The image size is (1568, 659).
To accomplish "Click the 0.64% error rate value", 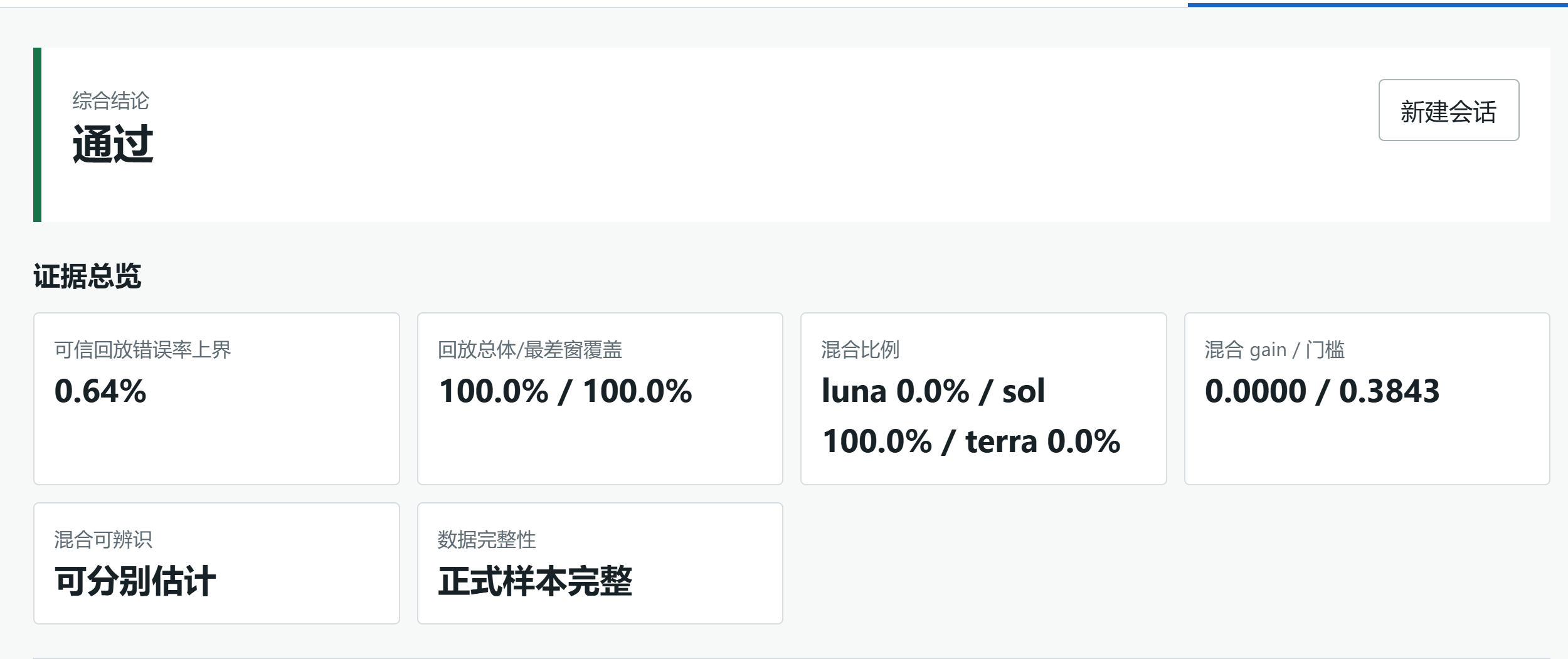I will point(100,391).
